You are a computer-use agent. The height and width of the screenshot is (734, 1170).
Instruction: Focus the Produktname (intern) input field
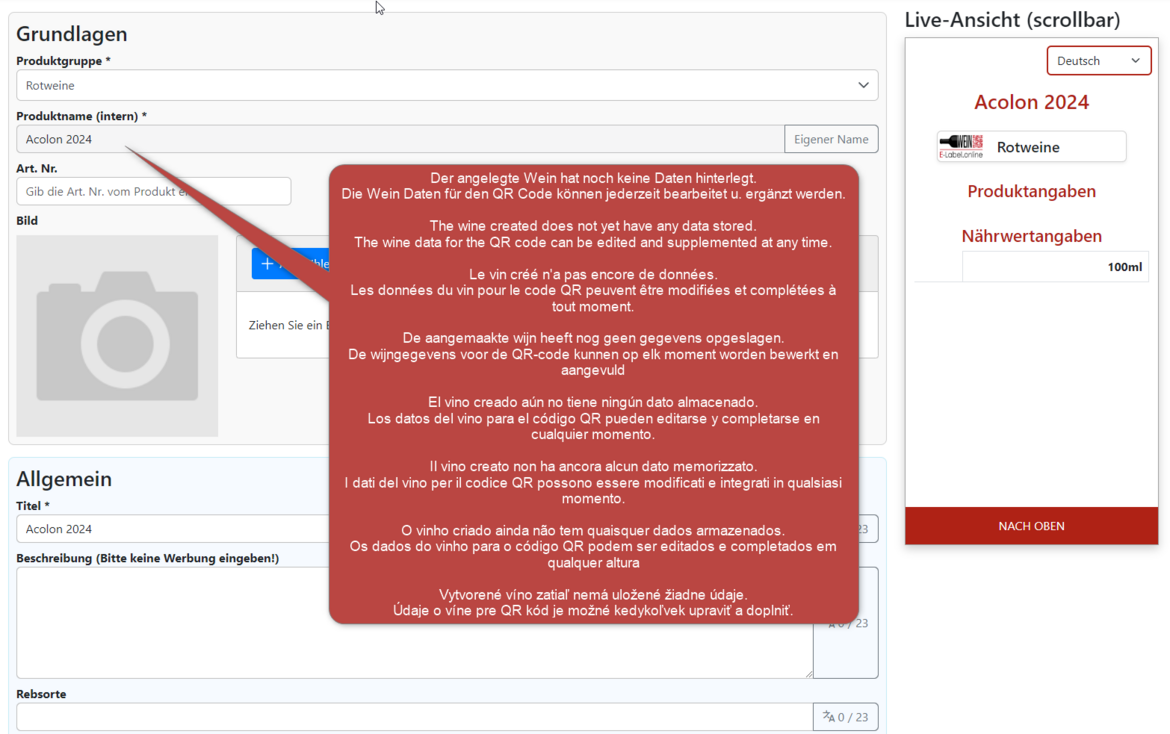[400, 139]
